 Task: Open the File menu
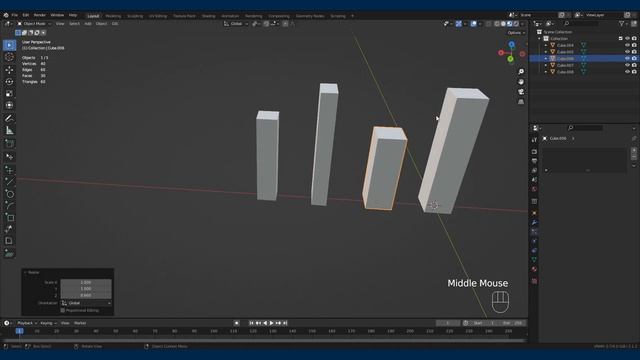pos(15,15)
